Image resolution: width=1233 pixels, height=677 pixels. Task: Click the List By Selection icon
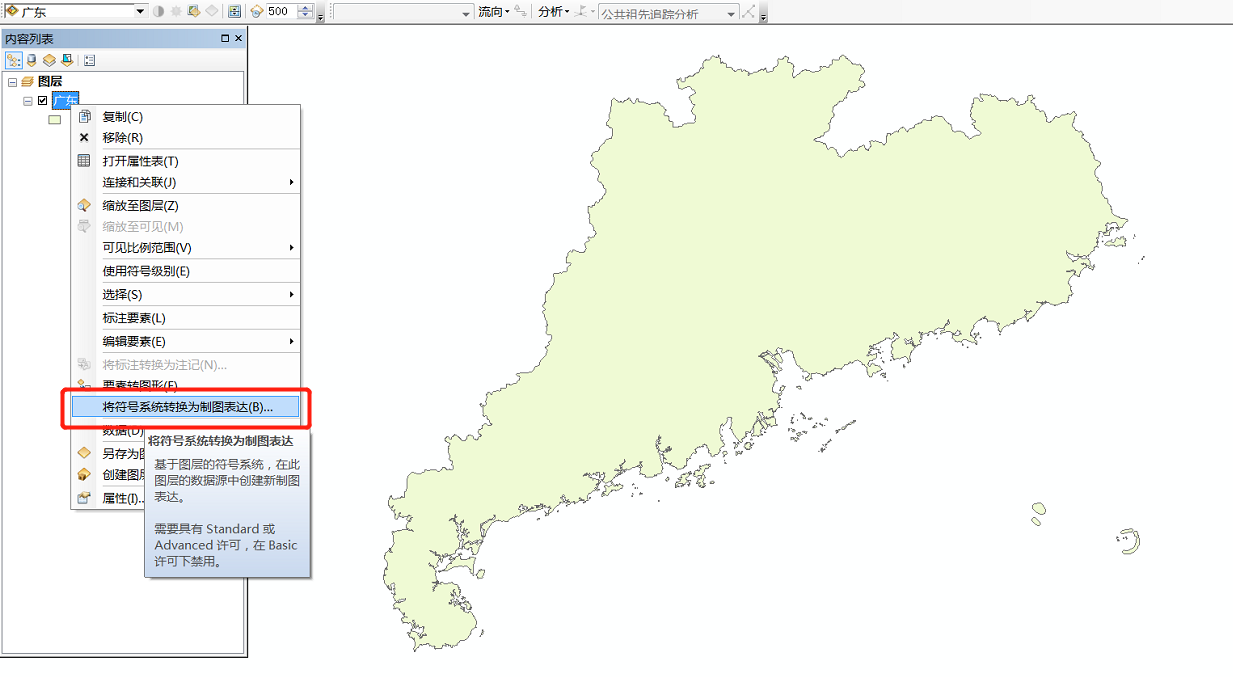[x=66, y=60]
